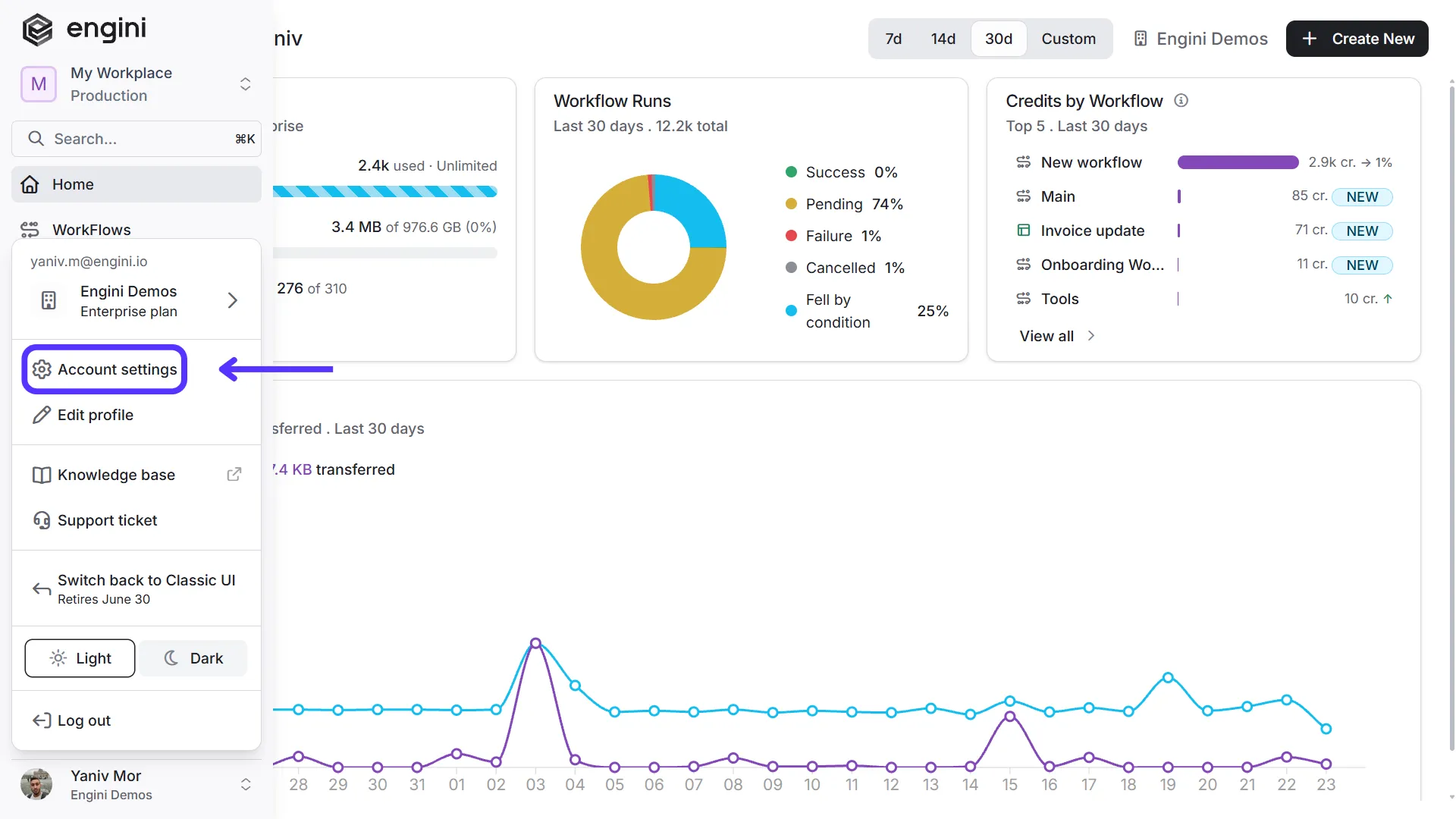The height and width of the screenshot is (819, 1456).
Task: Select the Custom time range
Action: pos(1068,39)
